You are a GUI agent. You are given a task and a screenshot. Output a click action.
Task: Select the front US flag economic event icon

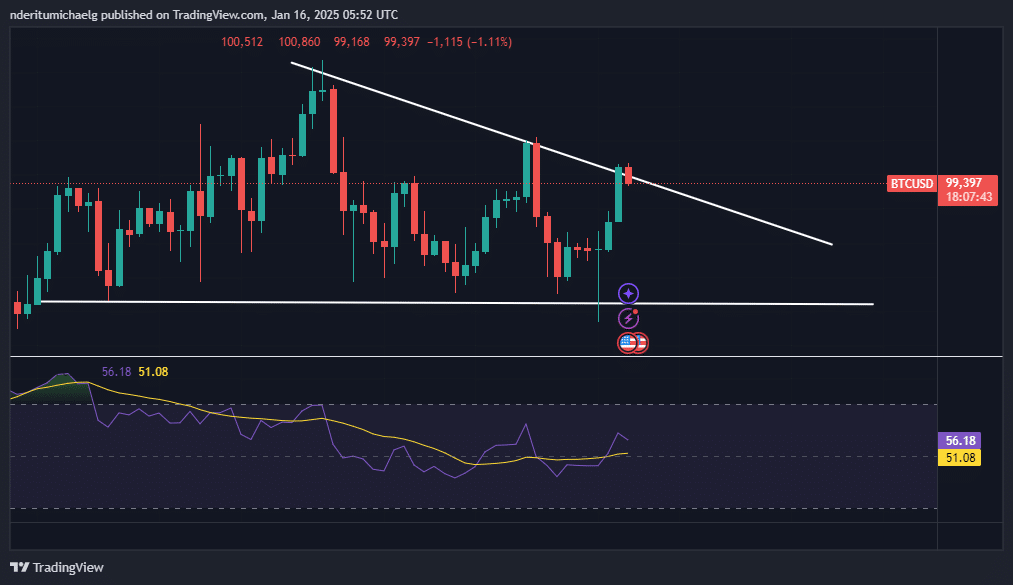pos(628,343)
